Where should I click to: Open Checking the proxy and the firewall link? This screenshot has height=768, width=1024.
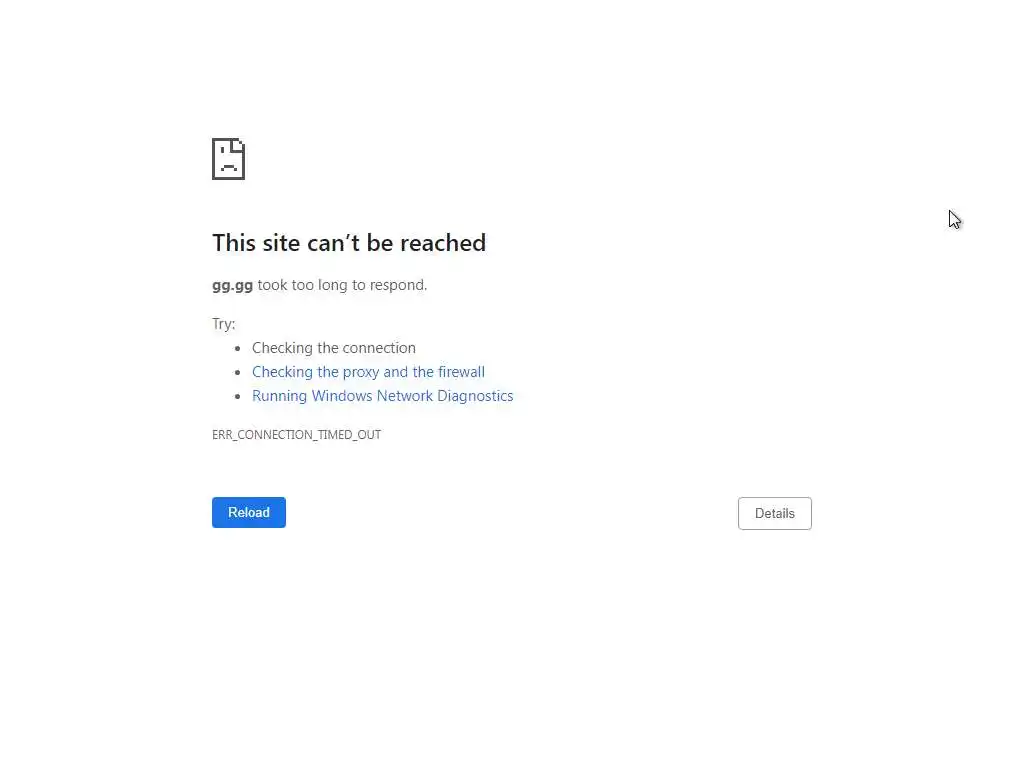pos(368,372)
